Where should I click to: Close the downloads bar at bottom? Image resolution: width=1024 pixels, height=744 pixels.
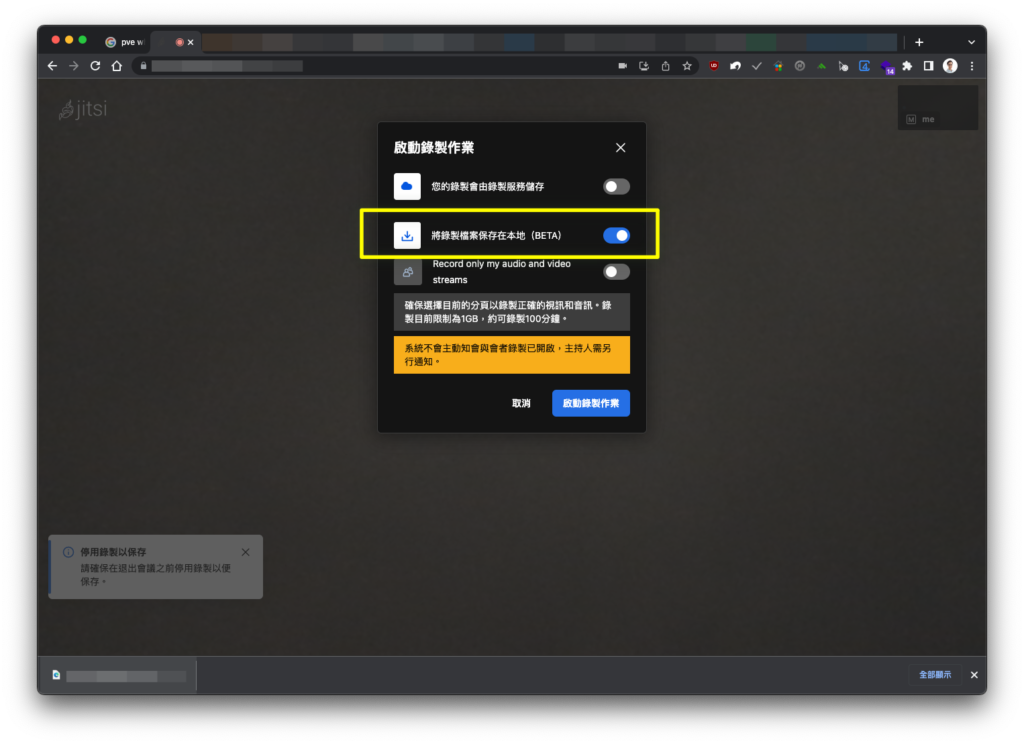(x=974, y=675)
